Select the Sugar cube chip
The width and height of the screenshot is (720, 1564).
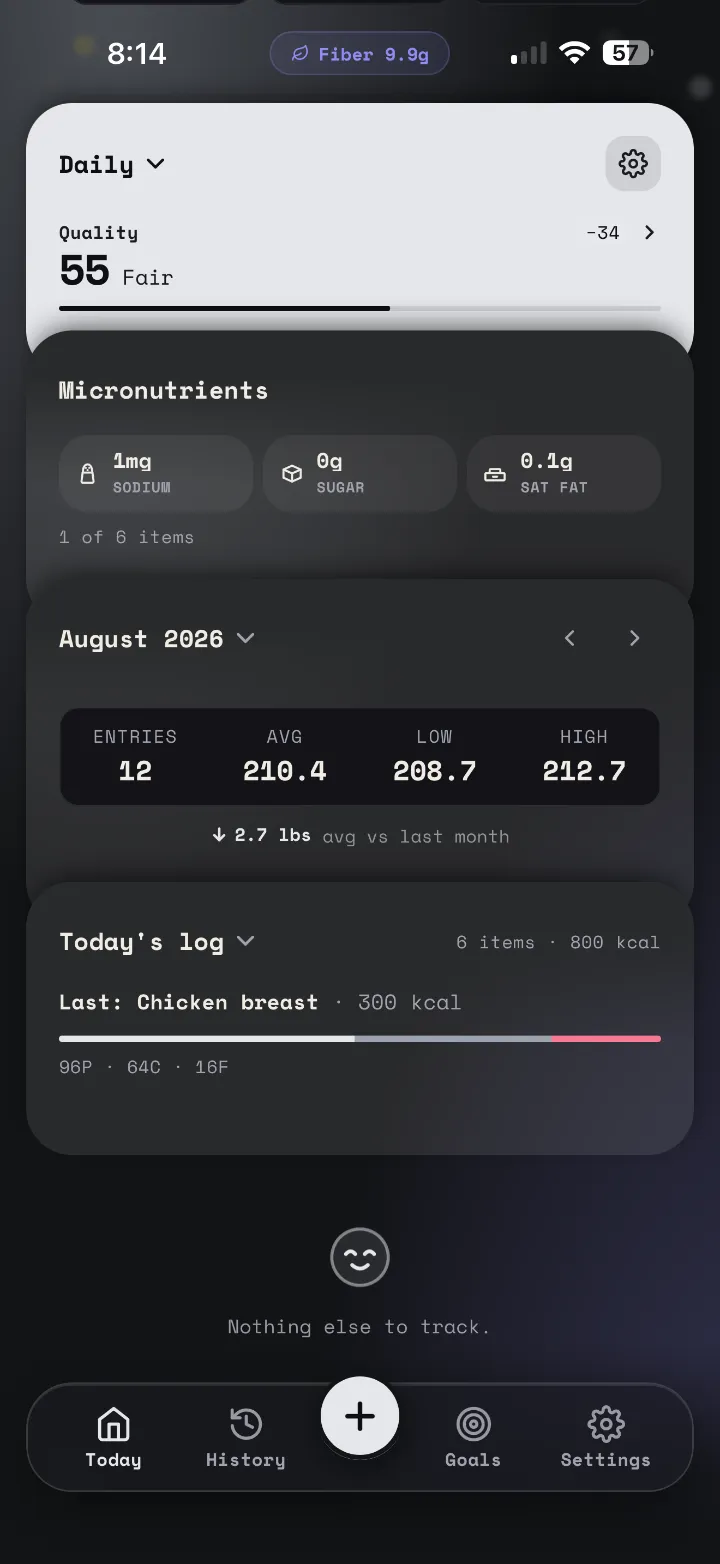tap(360, 473)
